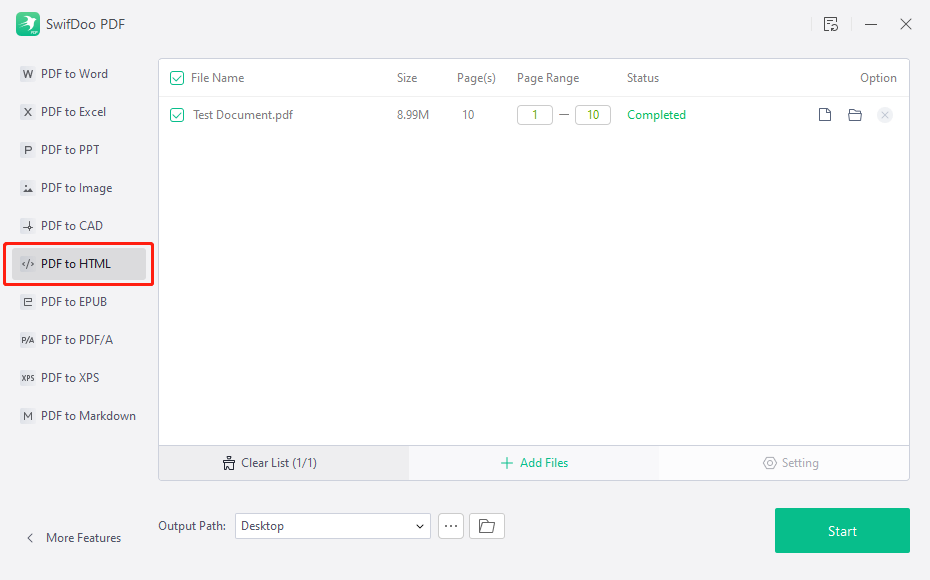Viewport: 930px width, 580px height.
Task: Click the Excel icon beside PDF to Excel
Action: coord(27,112)
